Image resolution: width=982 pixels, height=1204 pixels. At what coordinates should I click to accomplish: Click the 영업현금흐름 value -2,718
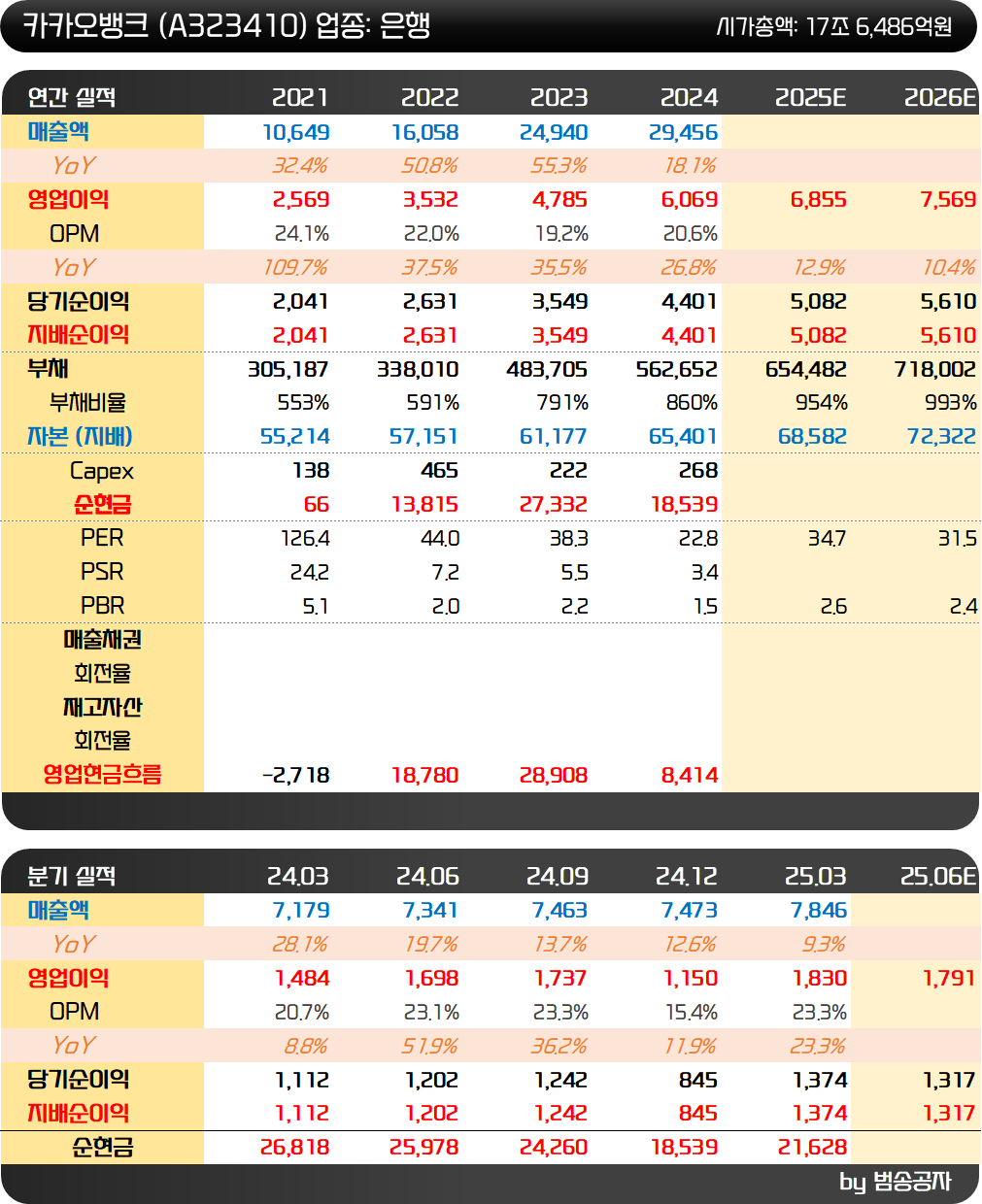296,776
